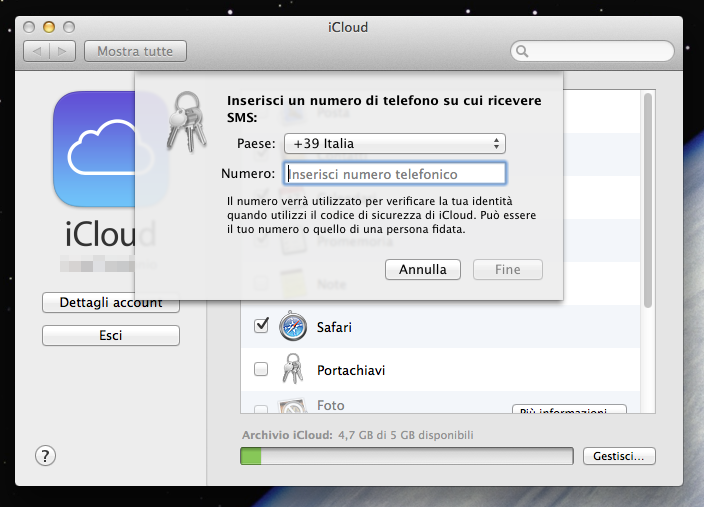The height and width of the screenshot is (507, 704).
Task: Click the Keychain keys icon in dialog
Action: [187, 121]
